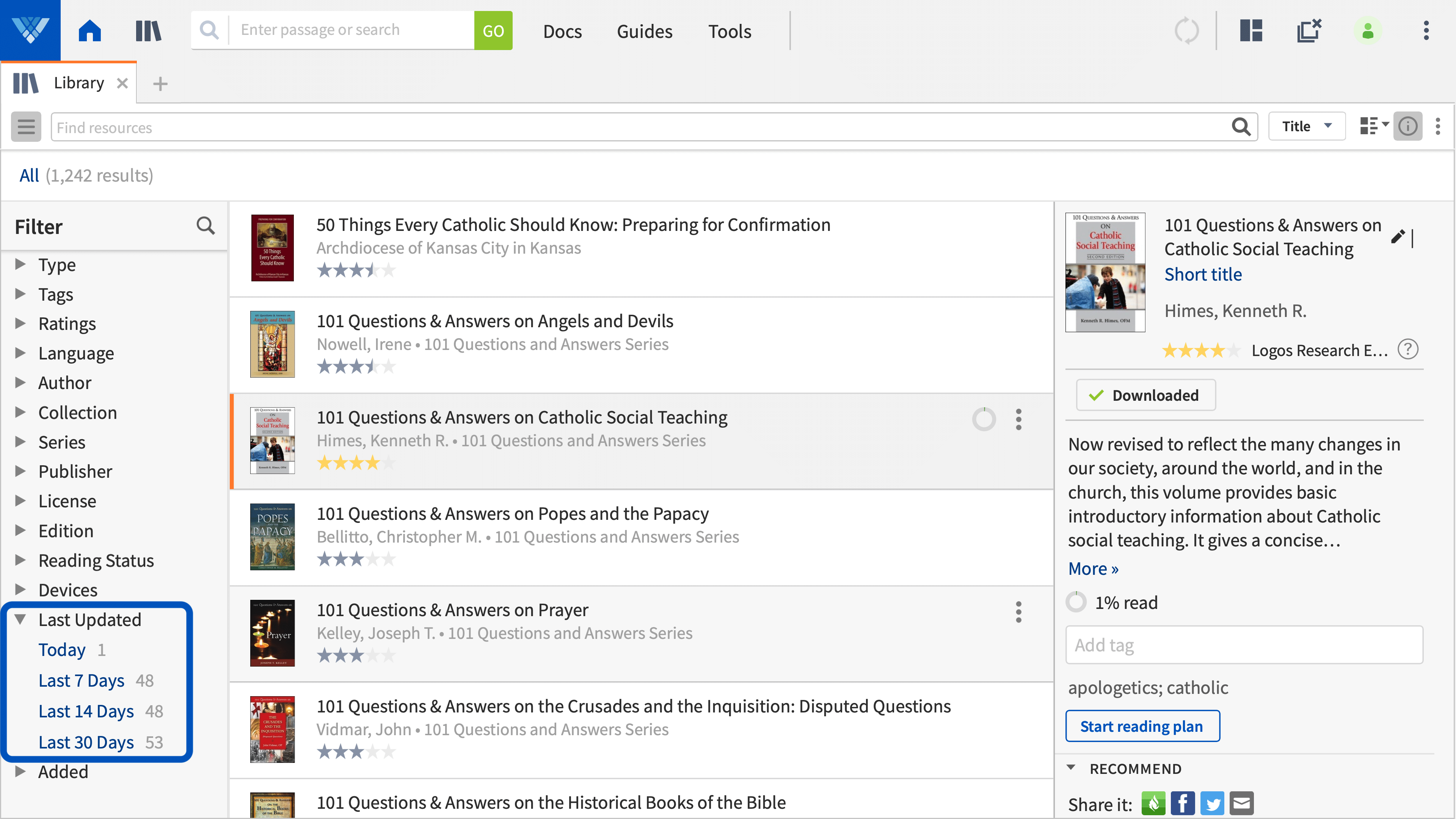Click the Find resources search magnifier
Image resolution: width=1456 pixels, height=819 pixels.
coord(1241,127)
